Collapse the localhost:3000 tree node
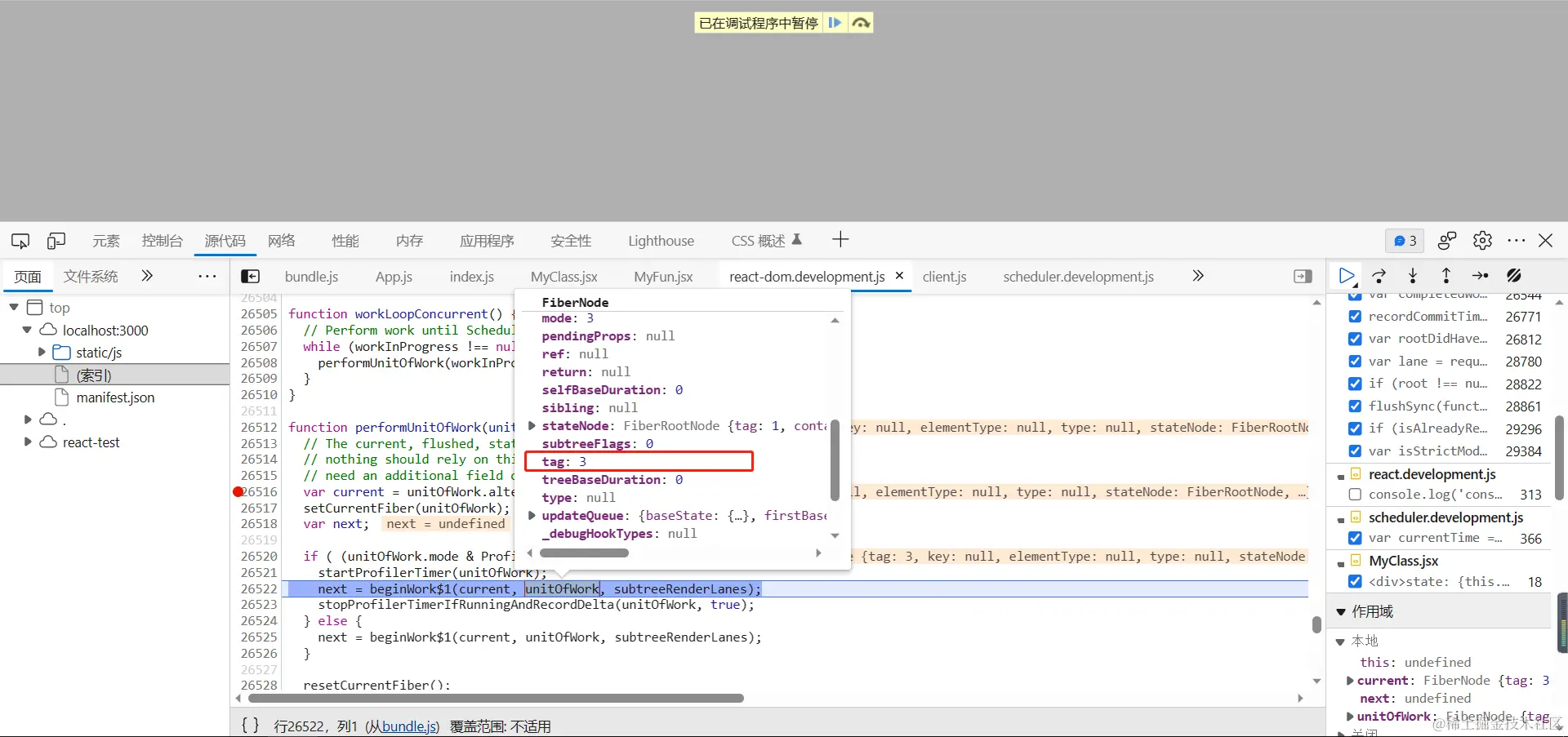Screen dimensions: 1568x737 click(x=27, y=331)
